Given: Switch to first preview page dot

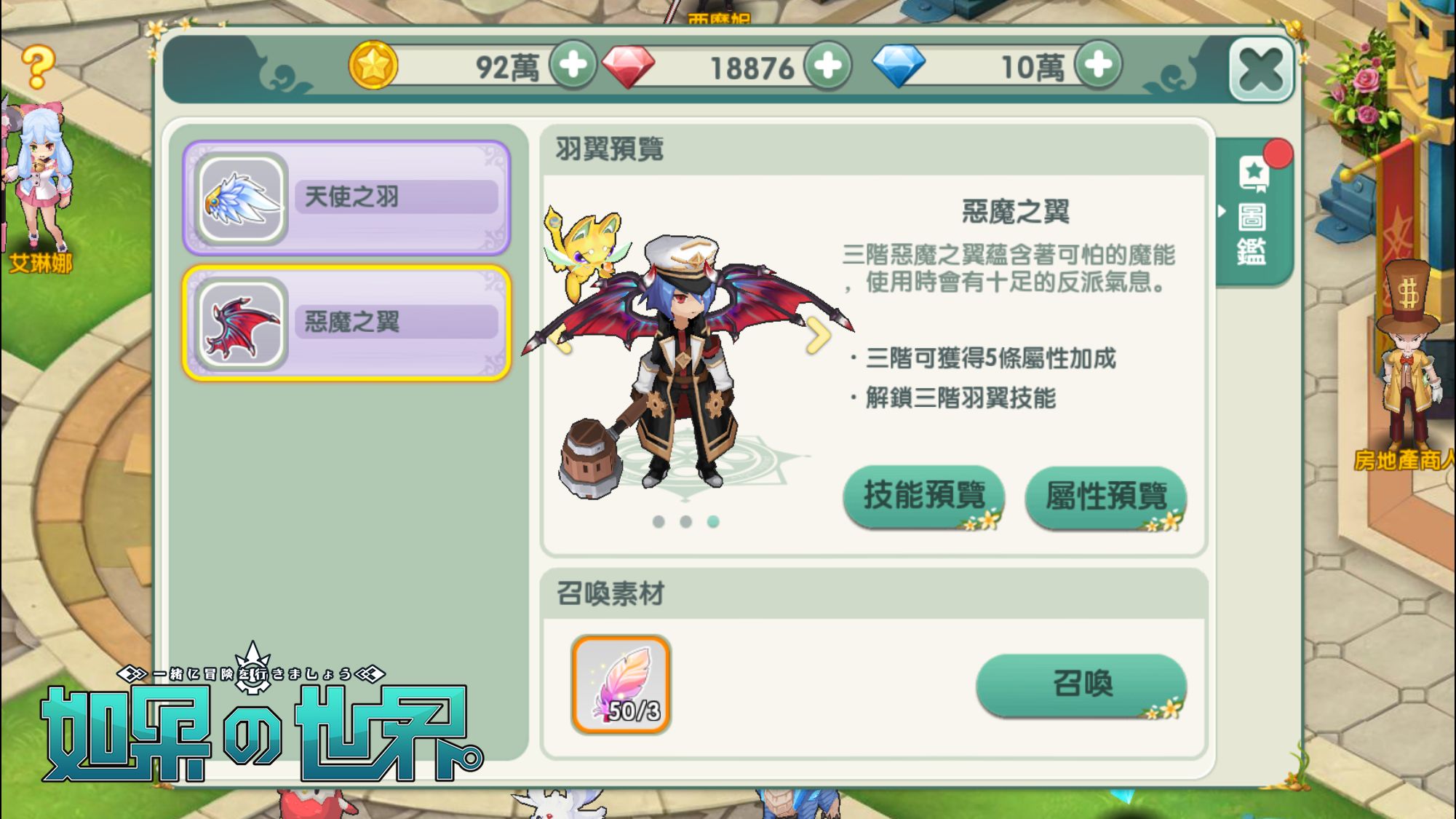Looking at the screenshot, I should [659, 522].
